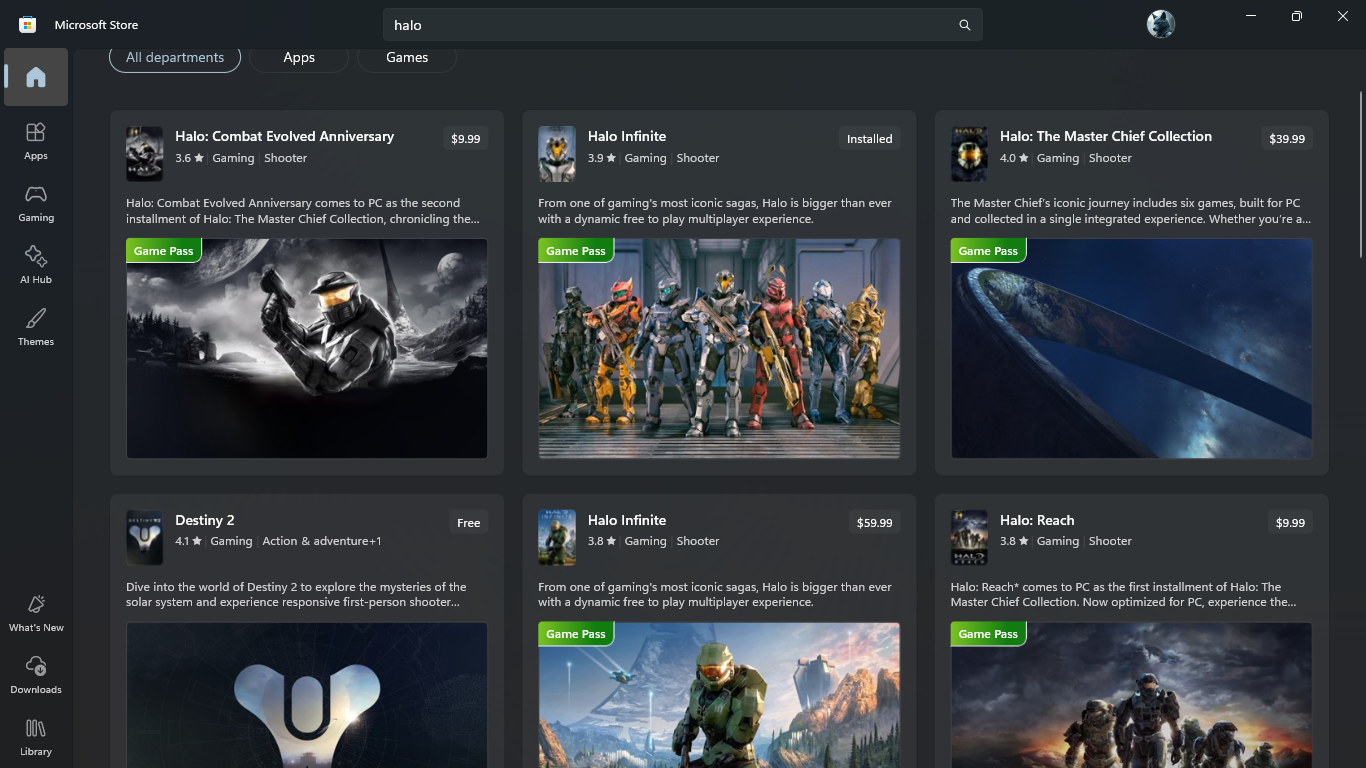
Task: Click the Halo: Combat Evolved Anniversary description text
Action: pos(303,211)
